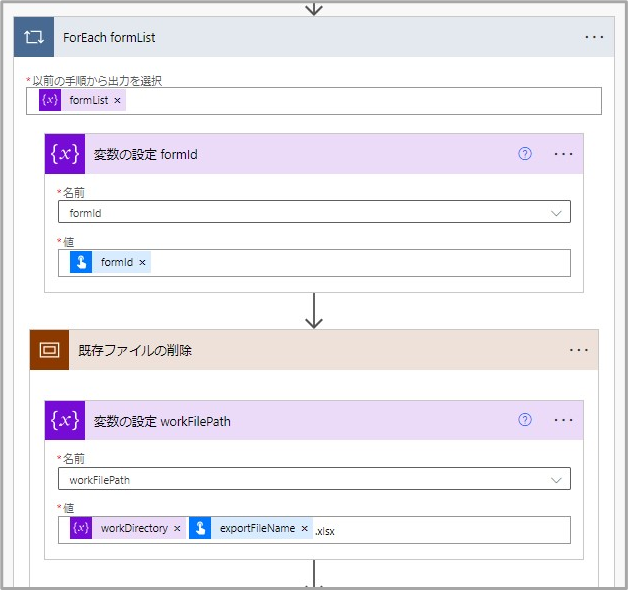Remove the workDirectory token from value

click(x=177, y=529)
